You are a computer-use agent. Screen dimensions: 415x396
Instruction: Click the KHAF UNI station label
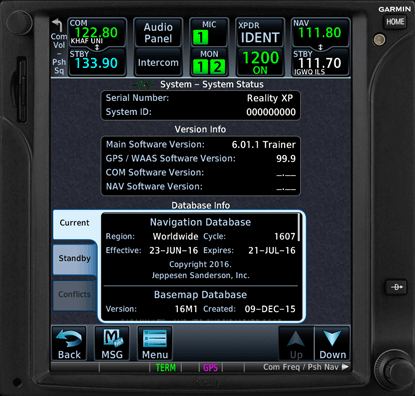[87, 41]
